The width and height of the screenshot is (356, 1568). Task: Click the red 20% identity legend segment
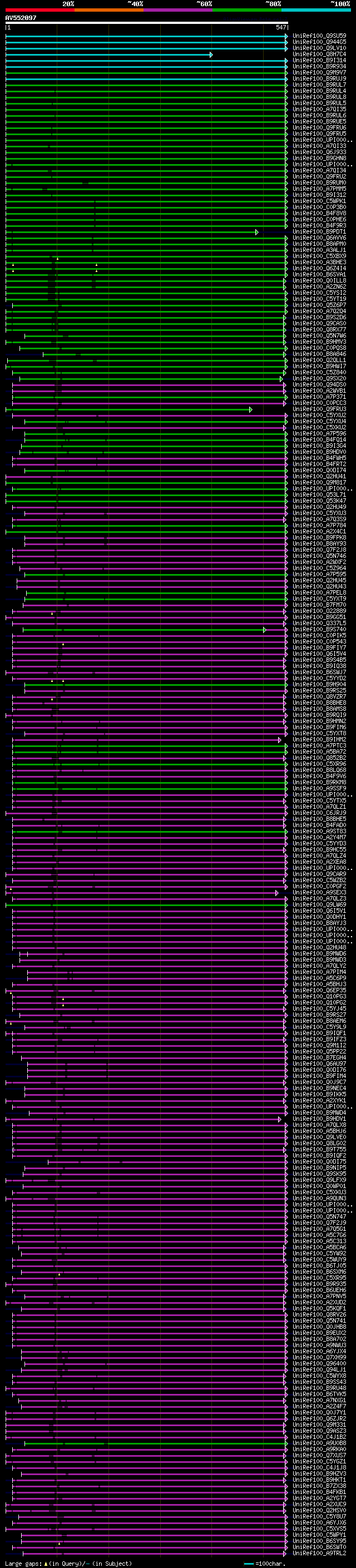[x=39, y=11]
